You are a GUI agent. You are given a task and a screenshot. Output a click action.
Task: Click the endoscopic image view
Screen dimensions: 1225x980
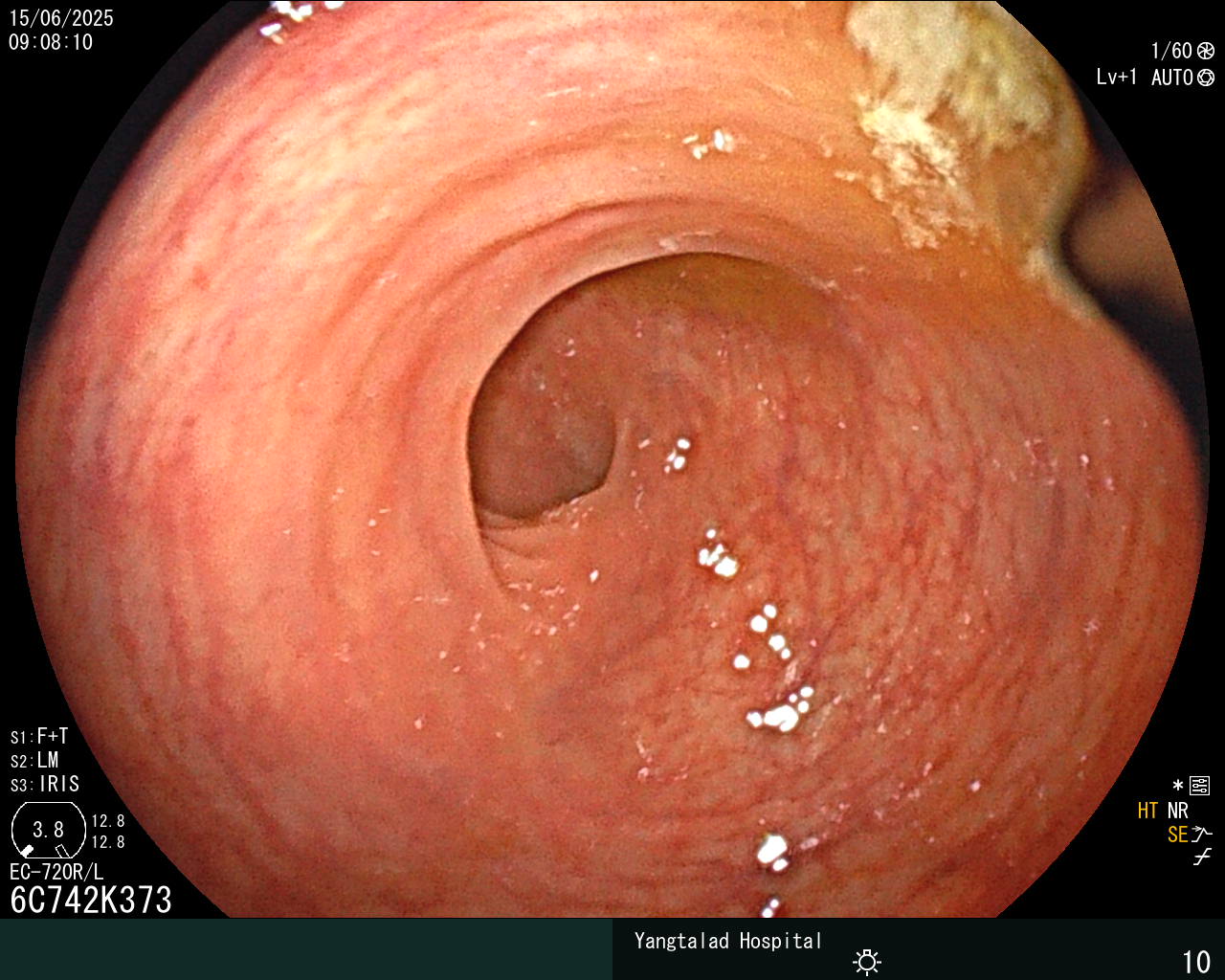[x=612, y=459]
